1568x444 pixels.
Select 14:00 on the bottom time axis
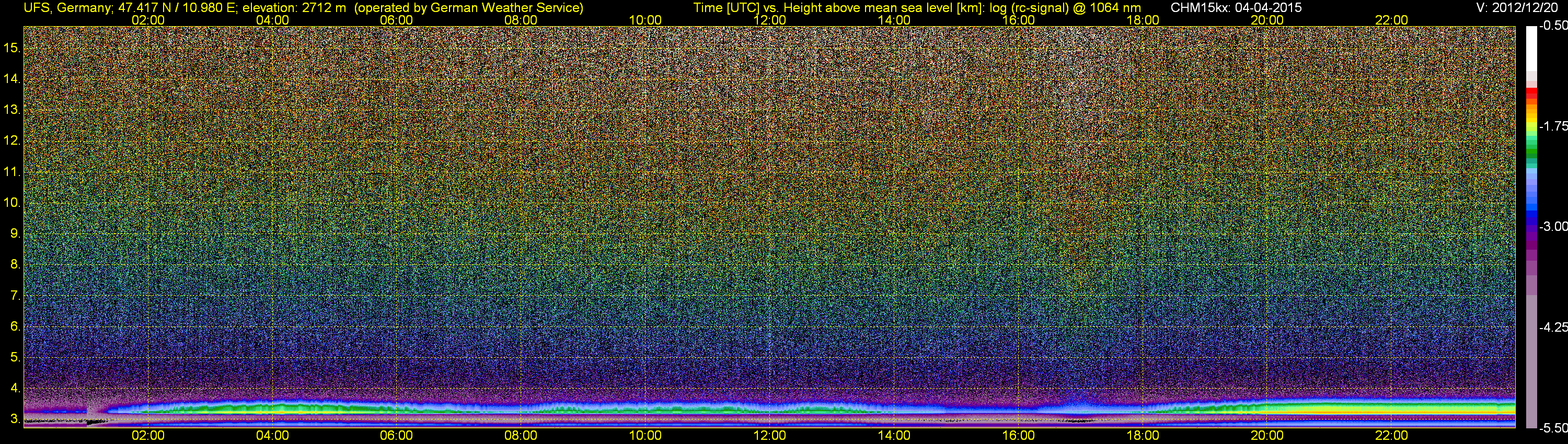[894, 436]
